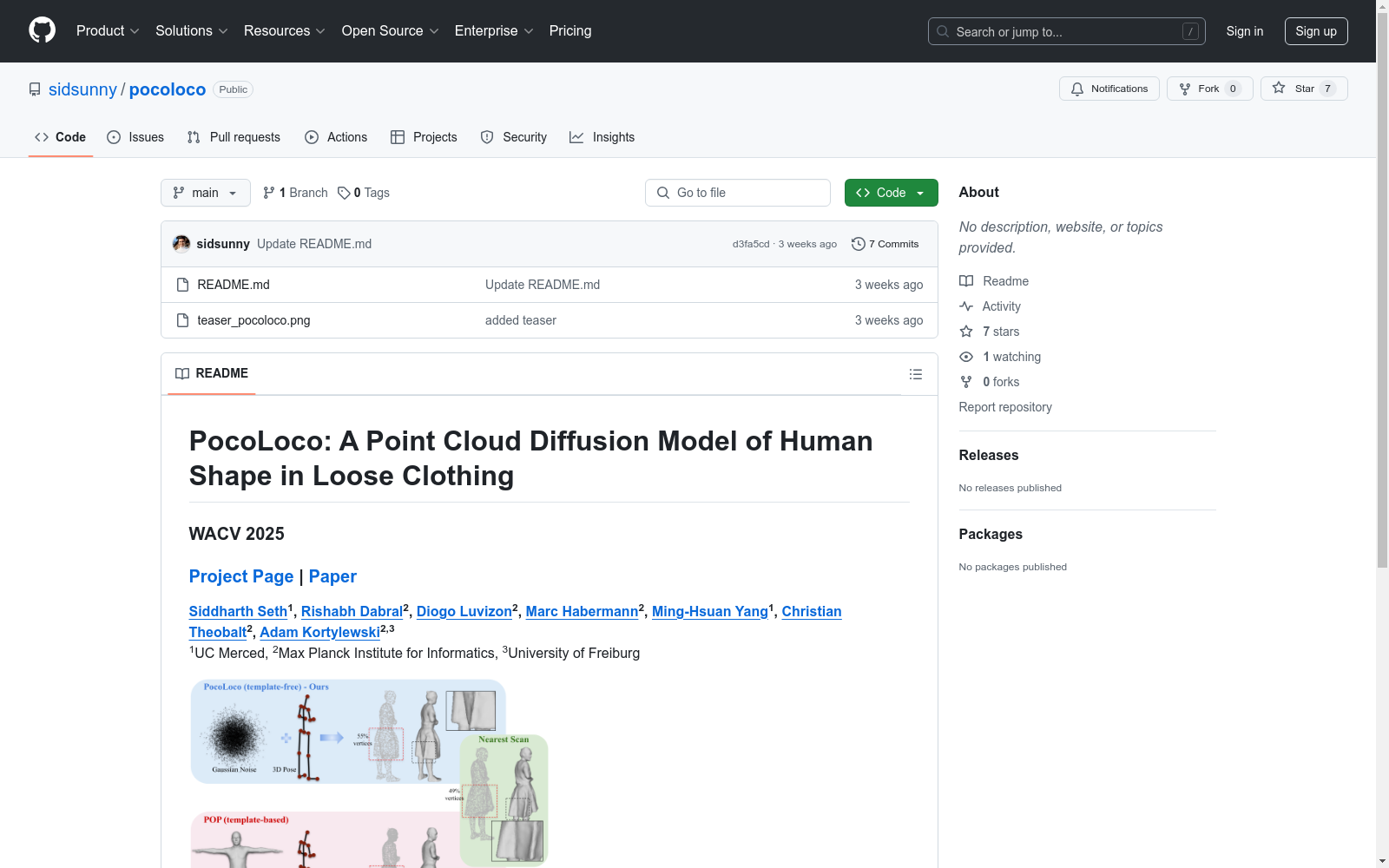Go to the GitHub homepage logo

point(42,30)
